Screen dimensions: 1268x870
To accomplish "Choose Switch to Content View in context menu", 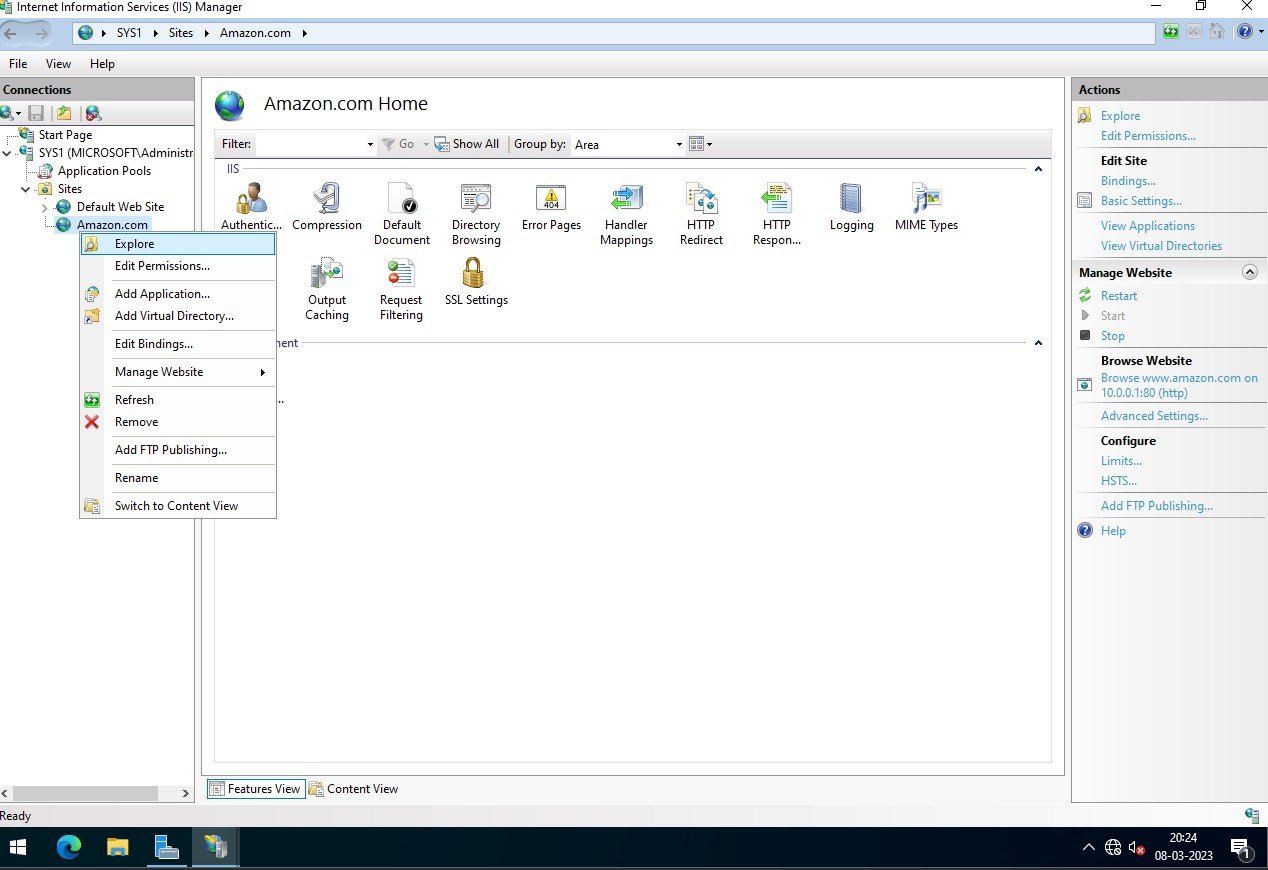I will pyautogui.click(x=178, y=506).
